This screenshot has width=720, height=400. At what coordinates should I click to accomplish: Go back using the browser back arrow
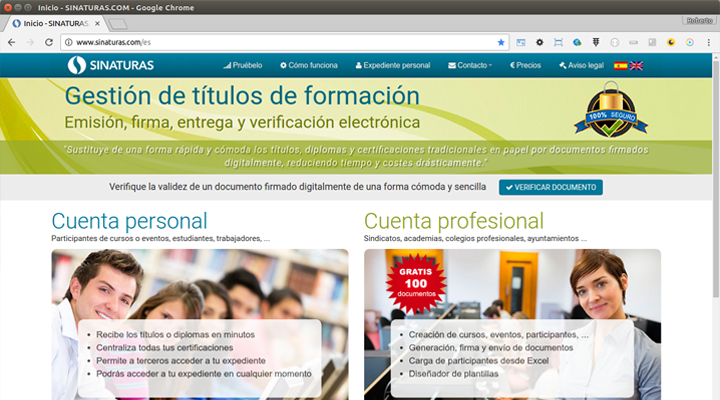[x=11, y=42]
